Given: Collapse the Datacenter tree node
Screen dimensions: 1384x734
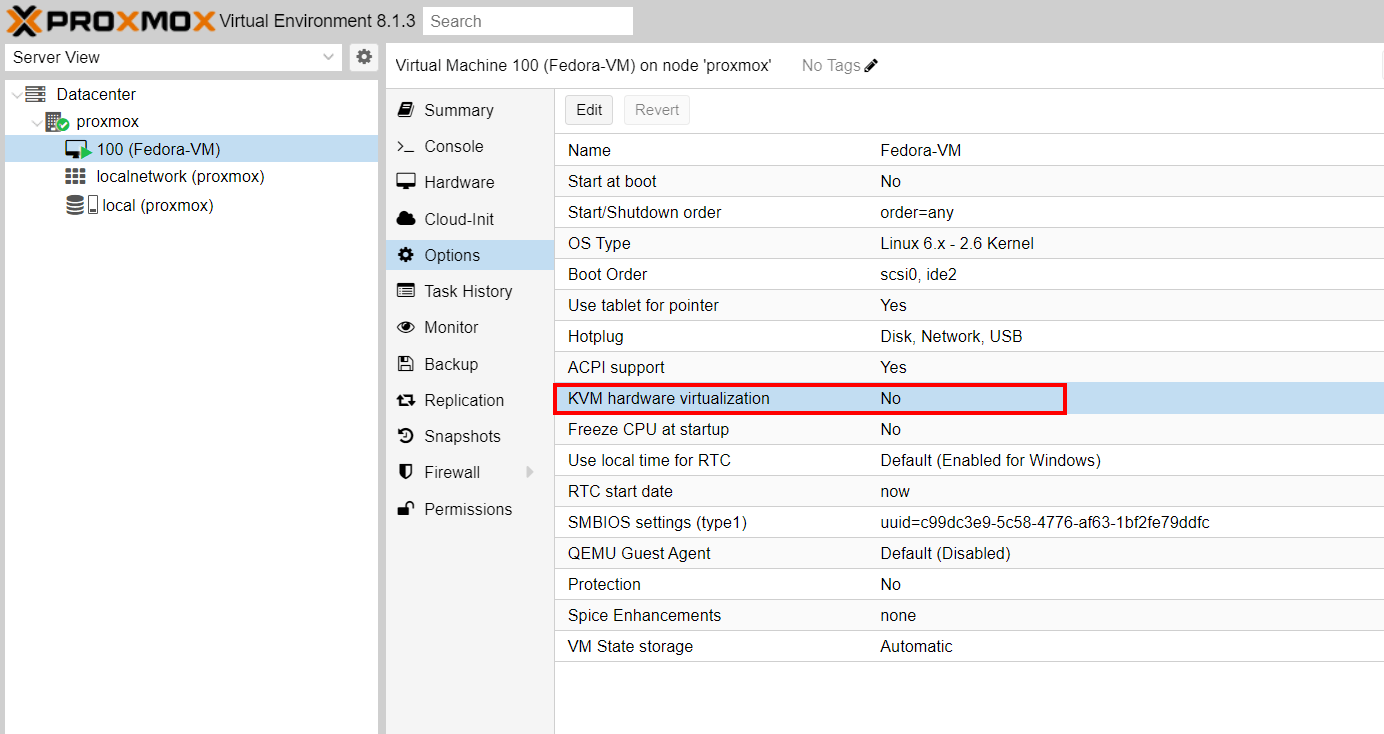Looking at the screenshot, I should pyautogui.click(x=15, y=94).
